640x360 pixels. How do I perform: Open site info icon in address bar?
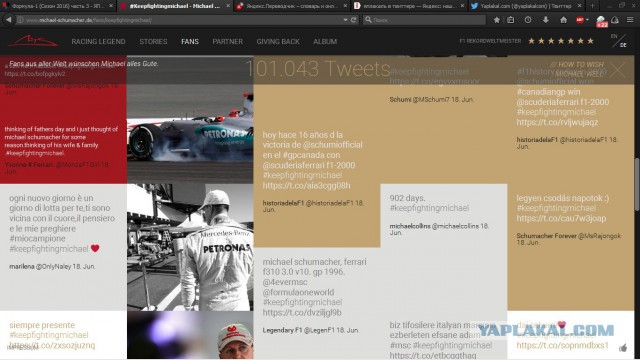click(20, 20)
